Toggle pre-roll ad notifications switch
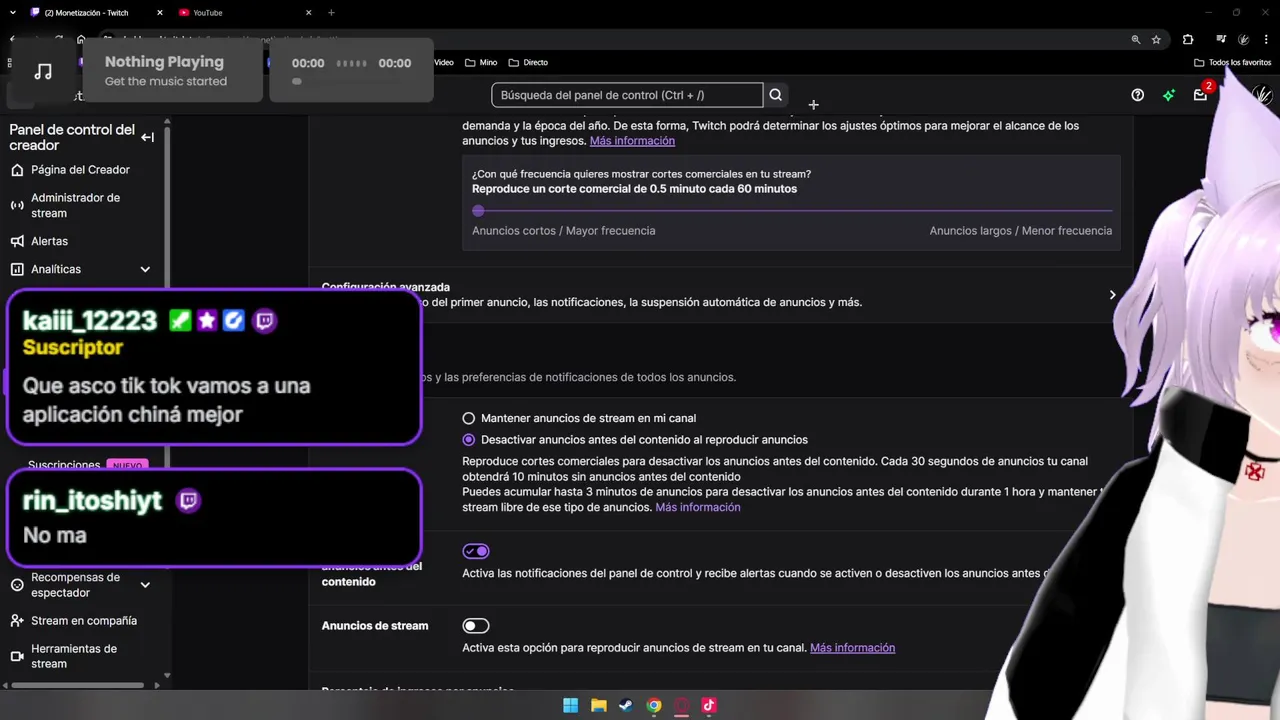This screenshot has height=720, width=1280. point(476,551)
